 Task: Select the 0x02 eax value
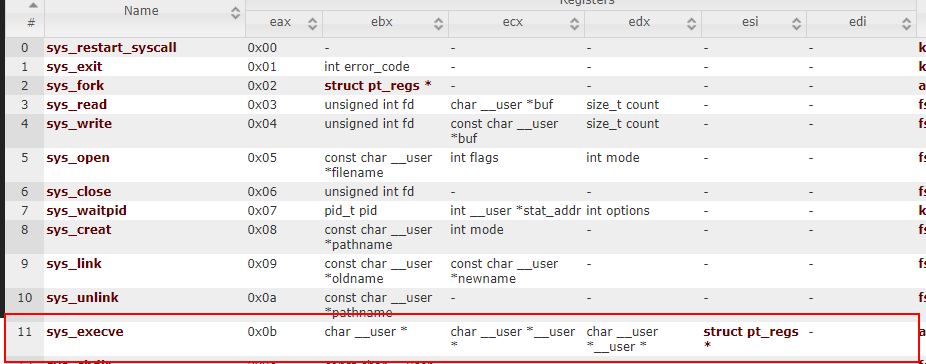tap(262, 86)
